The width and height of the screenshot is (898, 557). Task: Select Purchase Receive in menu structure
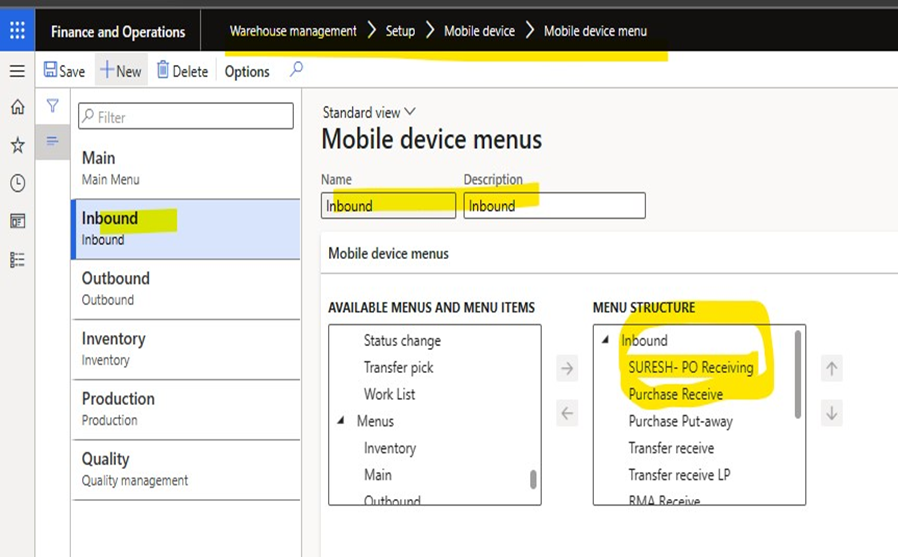coord(676,394)
